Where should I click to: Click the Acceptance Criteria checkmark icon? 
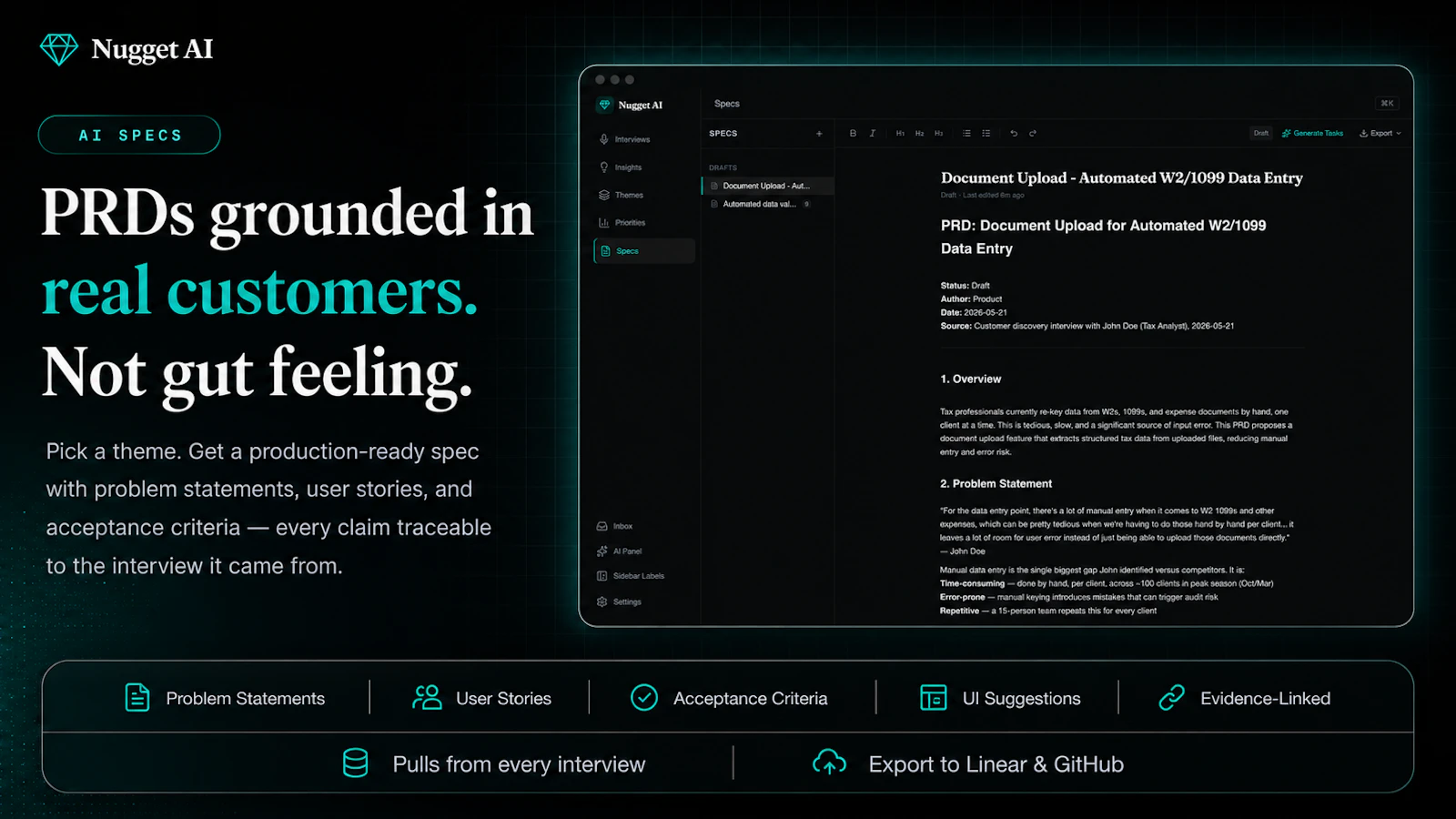[644, 698]
